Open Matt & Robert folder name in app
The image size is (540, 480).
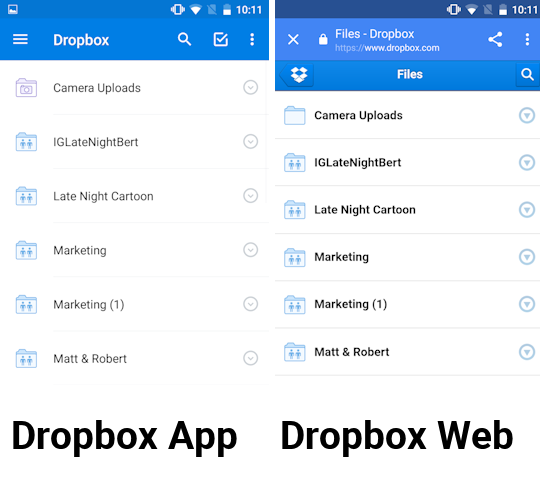(90, 359)
